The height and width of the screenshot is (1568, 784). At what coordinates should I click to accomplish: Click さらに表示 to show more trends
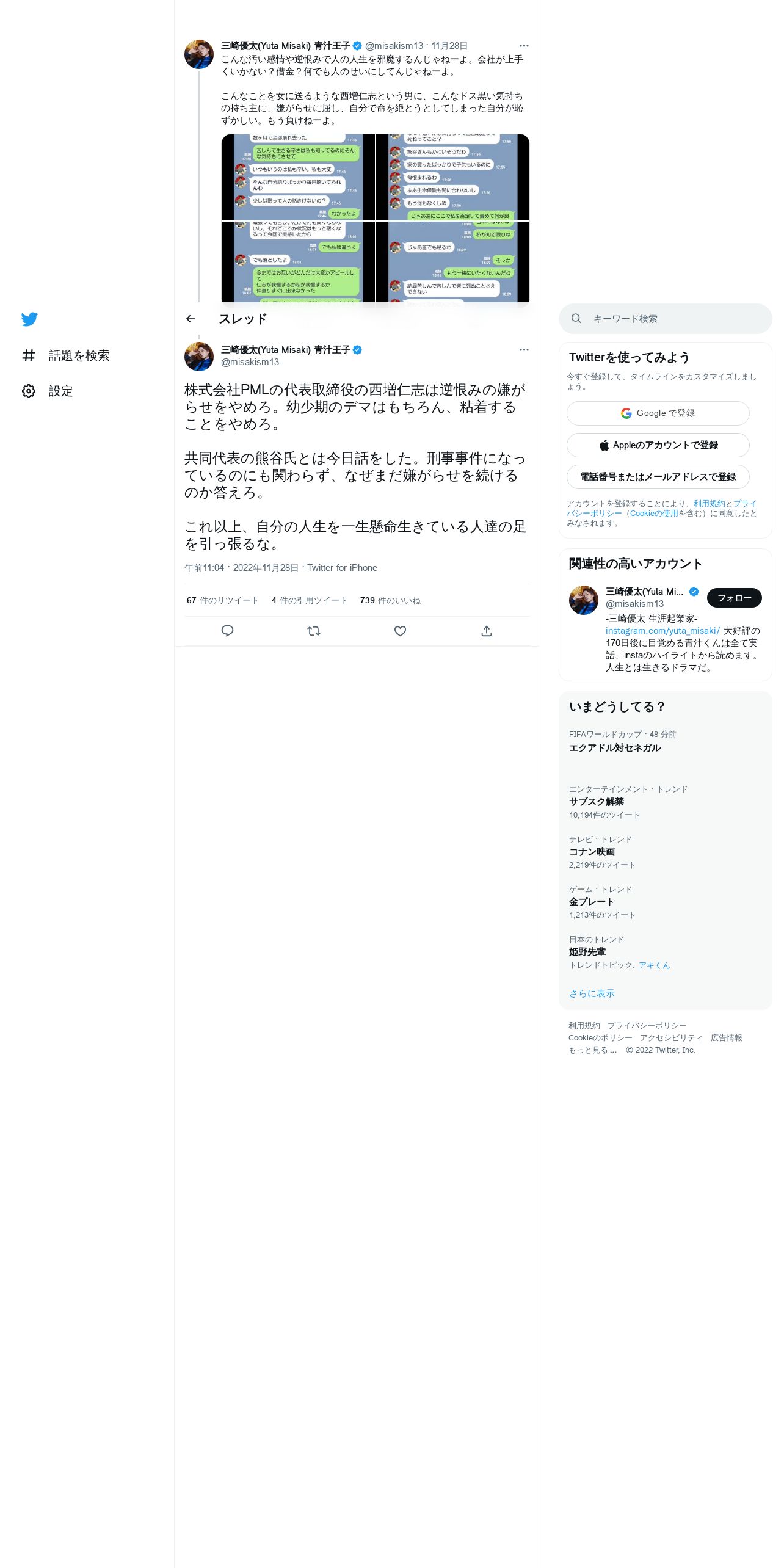click(x=592, y=993)
